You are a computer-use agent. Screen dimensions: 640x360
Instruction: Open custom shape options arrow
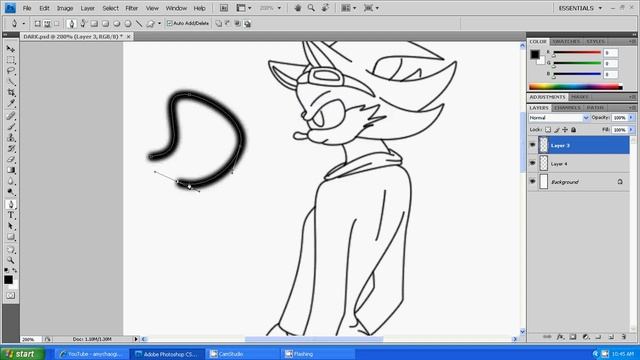pyautogui.click(x=159, y=24)
